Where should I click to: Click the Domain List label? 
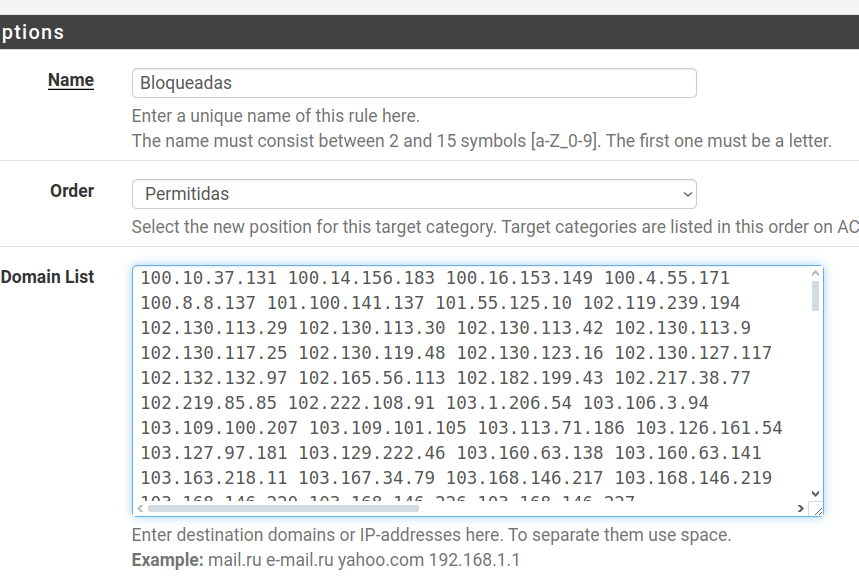[47, 276]
